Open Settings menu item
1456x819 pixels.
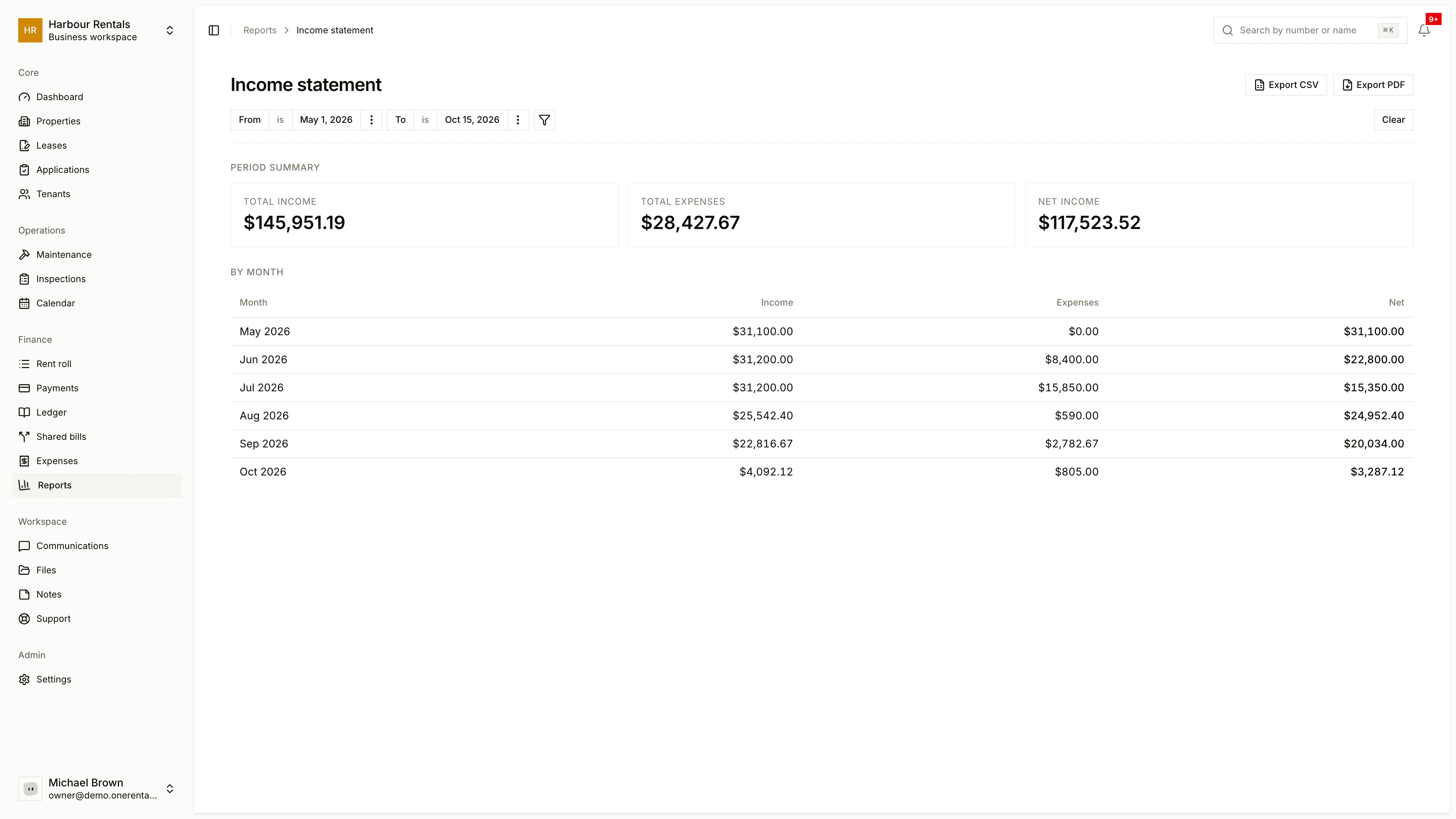pos(97,679)
